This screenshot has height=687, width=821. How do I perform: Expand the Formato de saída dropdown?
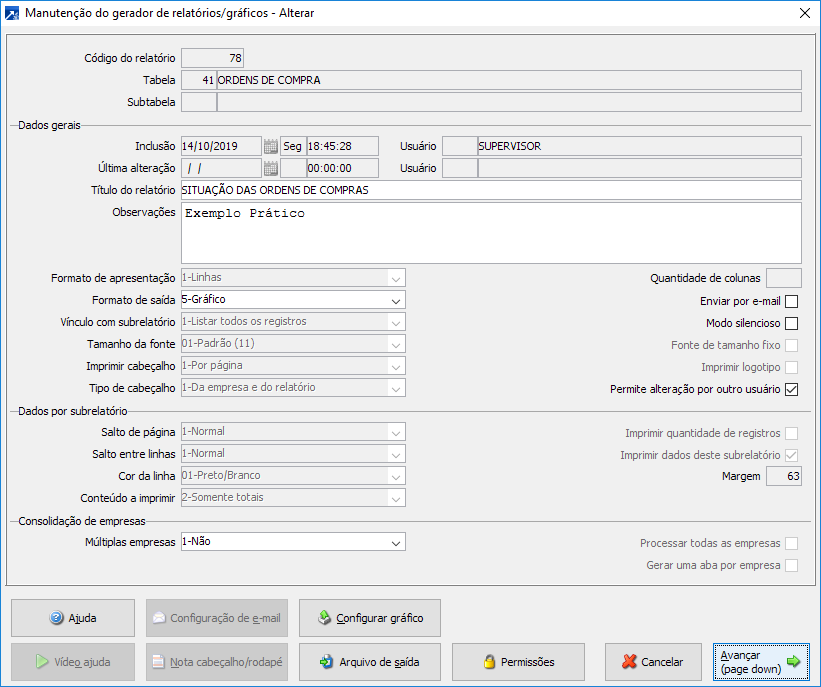[396, 300]
